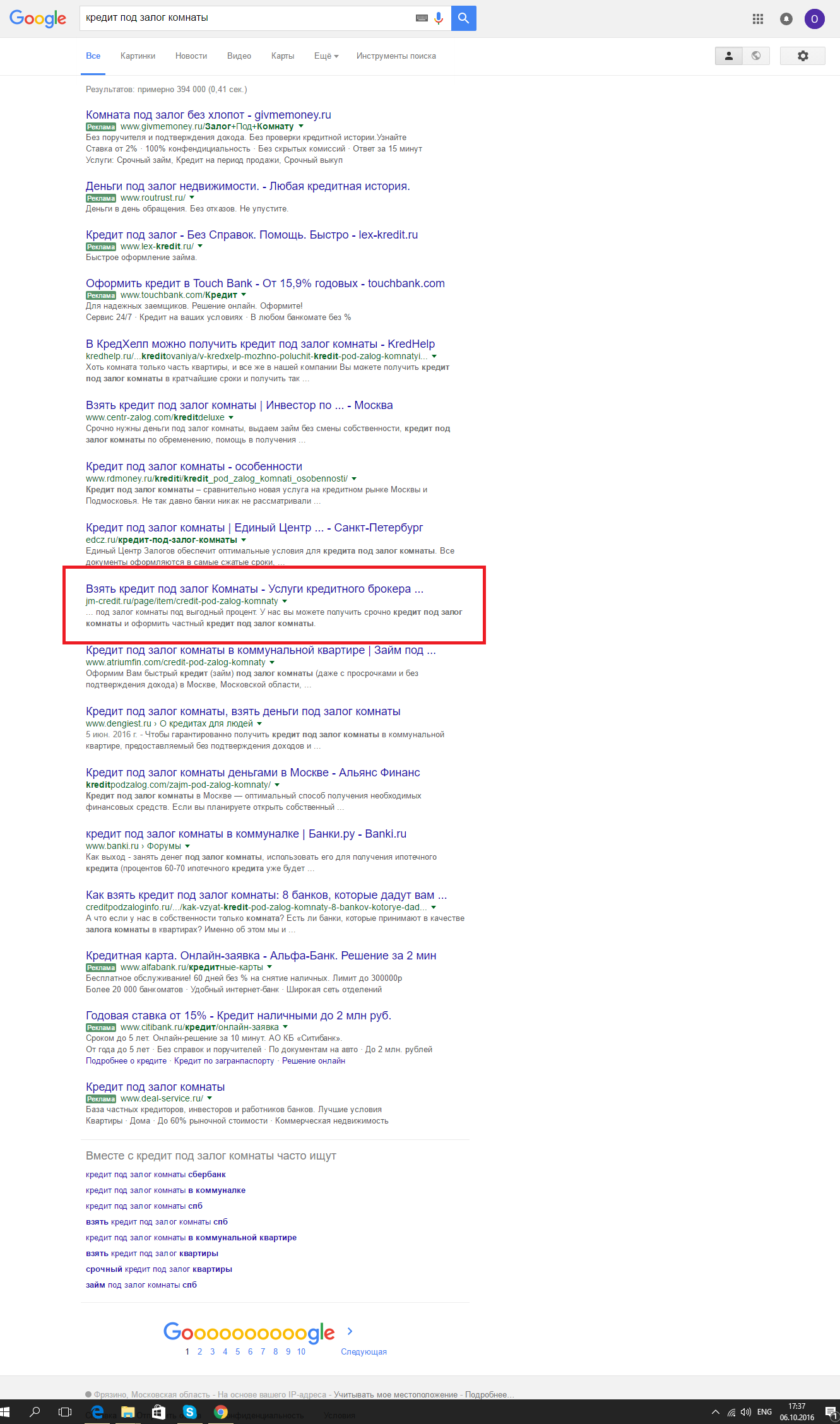840x1424 pixels.
Task: Open Google notifications bell
Action: click(786, 19)
